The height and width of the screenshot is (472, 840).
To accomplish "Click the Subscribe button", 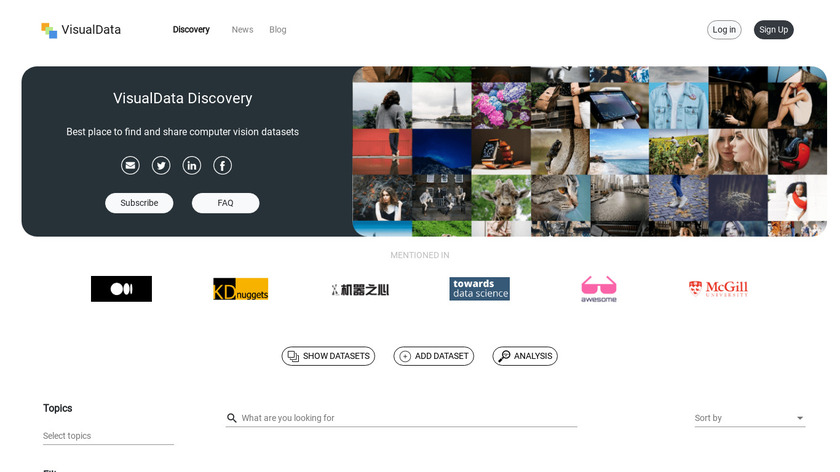I will pyautogui.click(x=139, y=203).
